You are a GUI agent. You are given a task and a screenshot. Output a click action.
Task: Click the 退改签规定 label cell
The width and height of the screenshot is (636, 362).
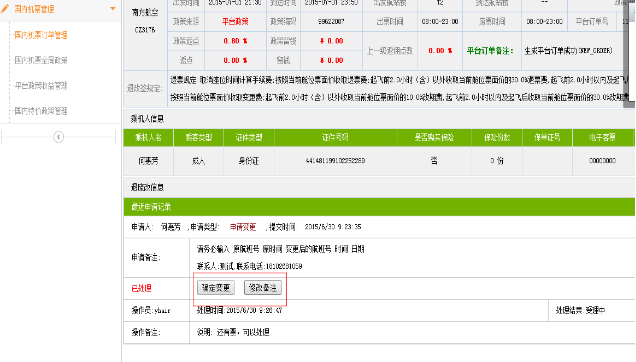pos(145,88)
